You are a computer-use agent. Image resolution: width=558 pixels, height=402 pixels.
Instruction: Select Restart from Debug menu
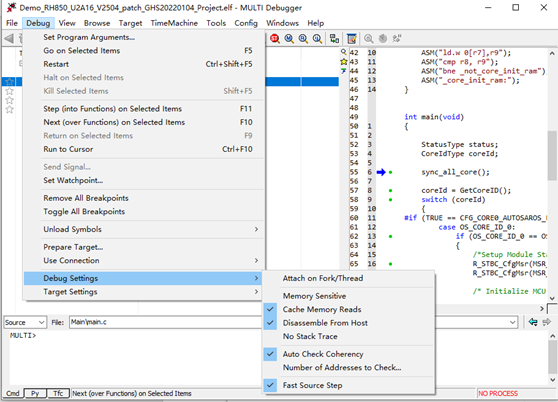(143, 64)
